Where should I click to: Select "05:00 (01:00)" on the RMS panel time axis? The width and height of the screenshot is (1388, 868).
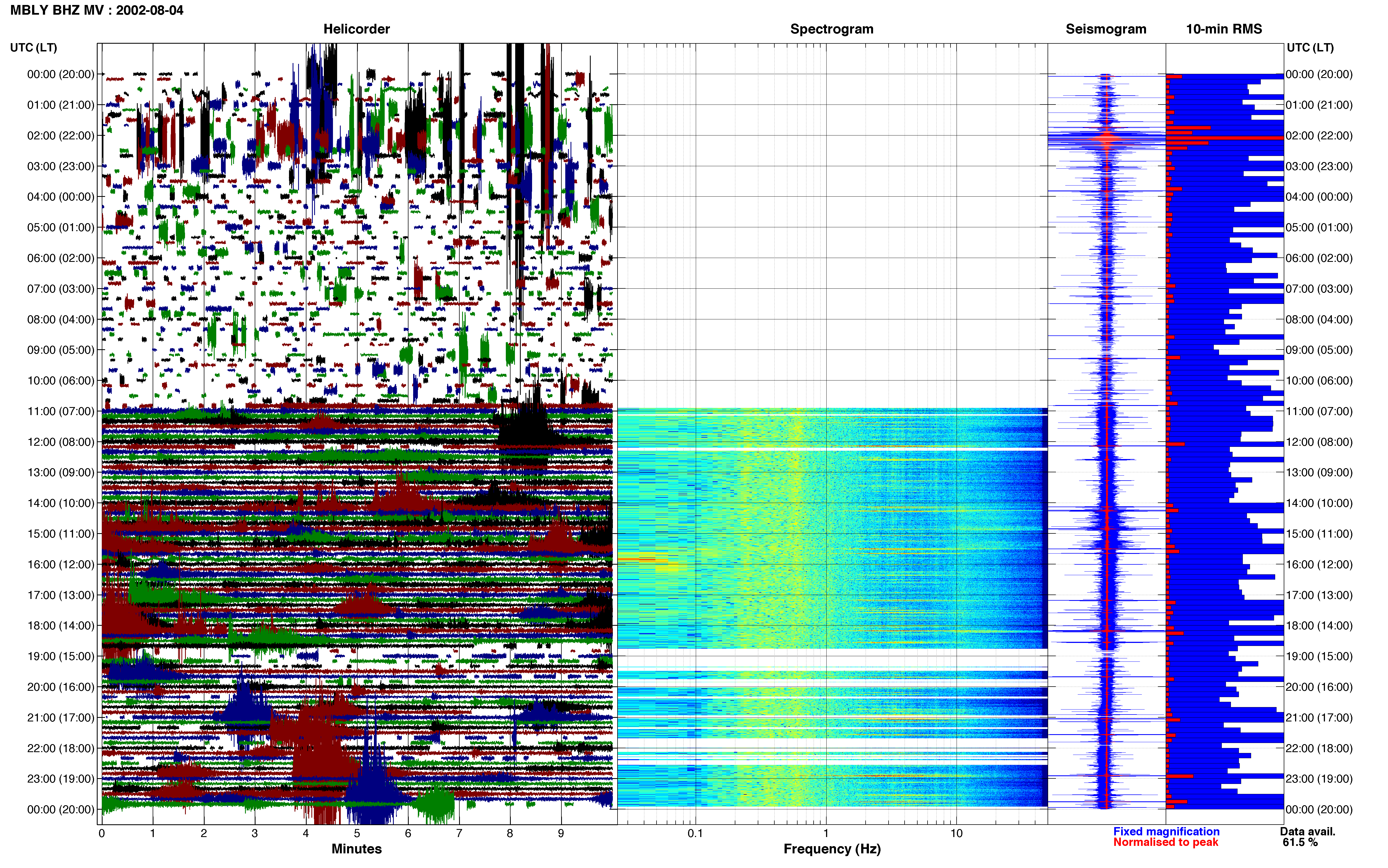tap(1319, 227)
